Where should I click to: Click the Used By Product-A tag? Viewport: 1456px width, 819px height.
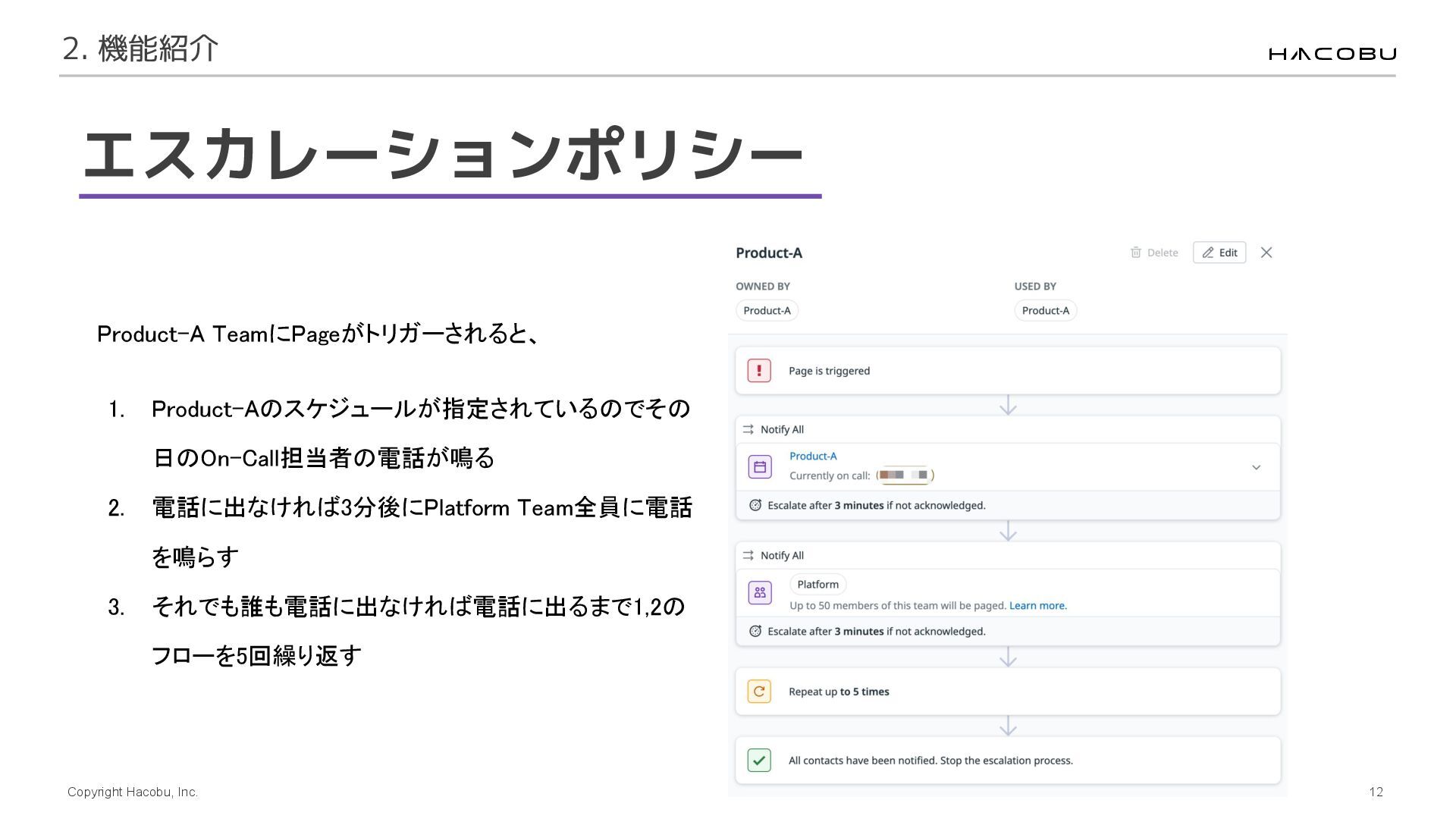[x=1045, y=310]
